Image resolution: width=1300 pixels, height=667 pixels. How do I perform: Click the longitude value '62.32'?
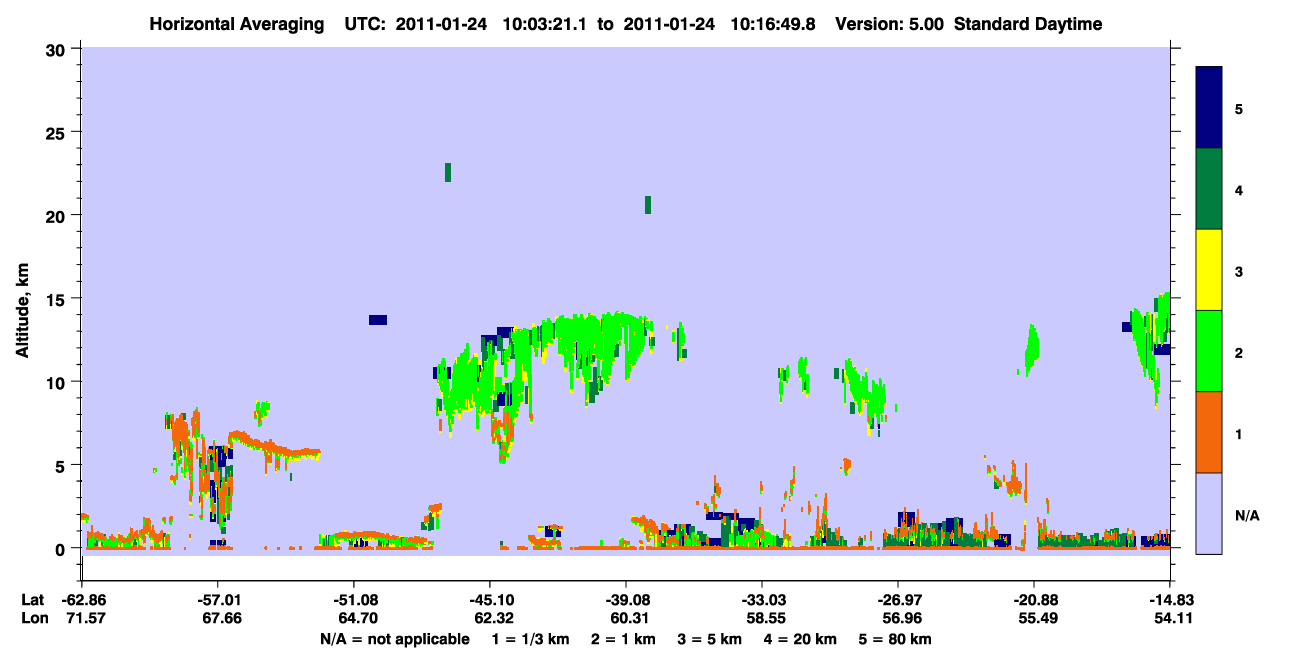point(491,618)
